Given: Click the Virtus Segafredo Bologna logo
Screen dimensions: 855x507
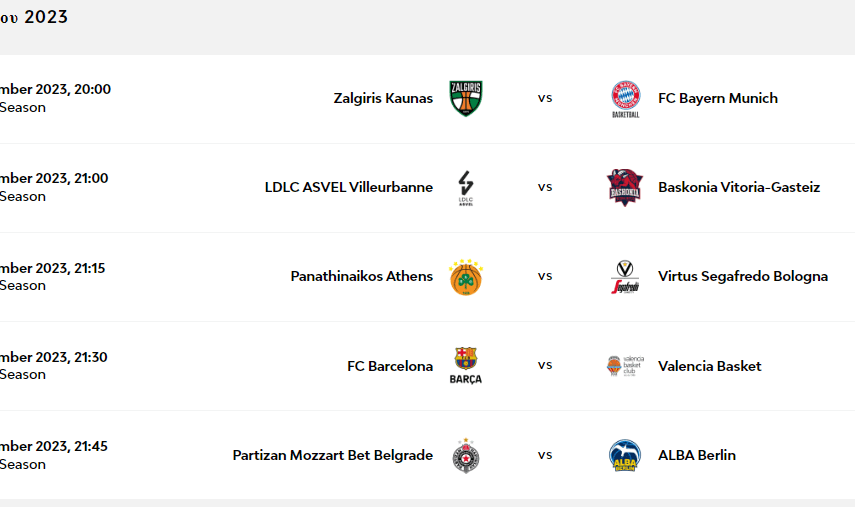Looking at the screenshot, I should click(626, 276).
